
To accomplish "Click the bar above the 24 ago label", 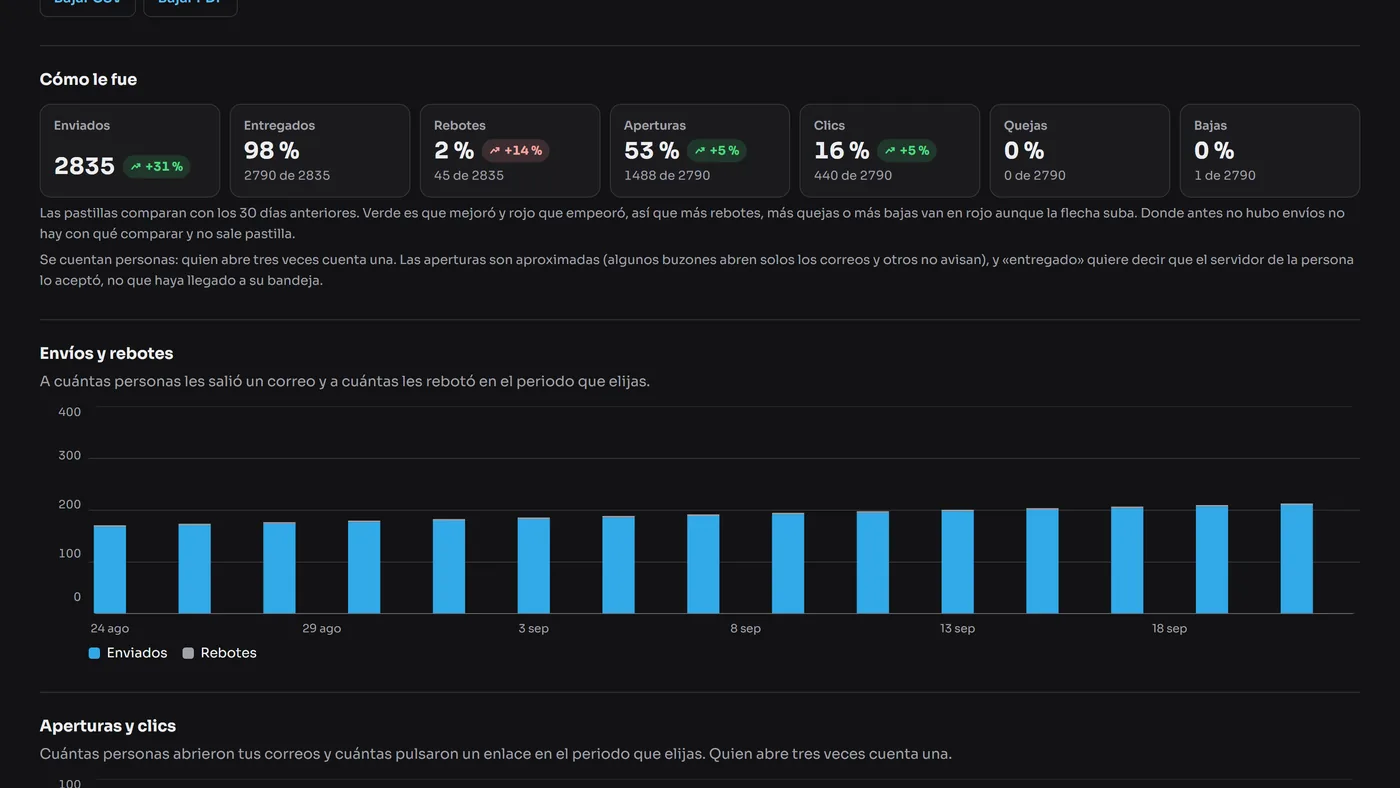I will click(x=110, y=569).
